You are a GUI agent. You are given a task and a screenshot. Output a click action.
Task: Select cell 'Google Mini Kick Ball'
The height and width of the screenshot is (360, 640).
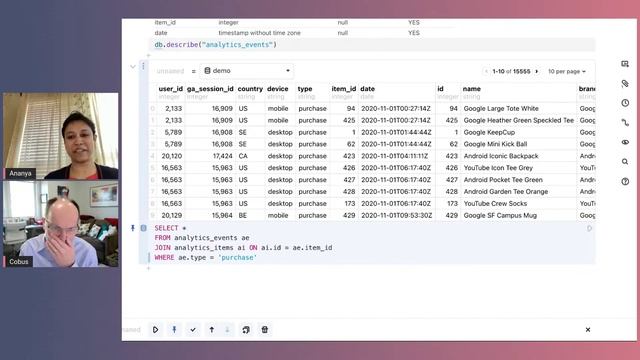pyautogui.click(x=496, y=144)
